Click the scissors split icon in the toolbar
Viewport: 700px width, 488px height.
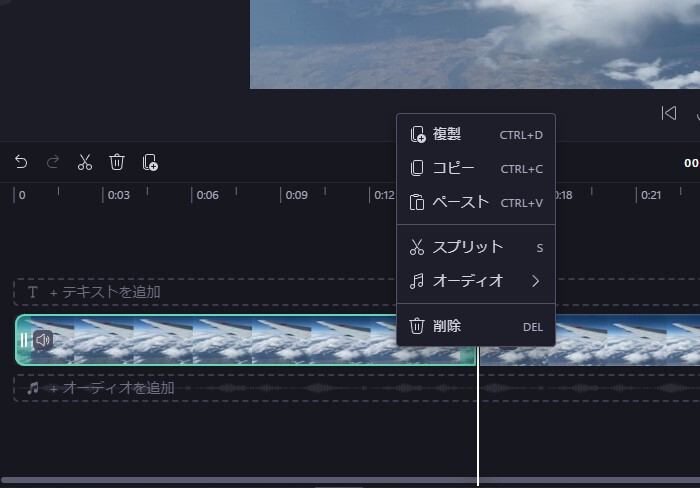[85, 162]
